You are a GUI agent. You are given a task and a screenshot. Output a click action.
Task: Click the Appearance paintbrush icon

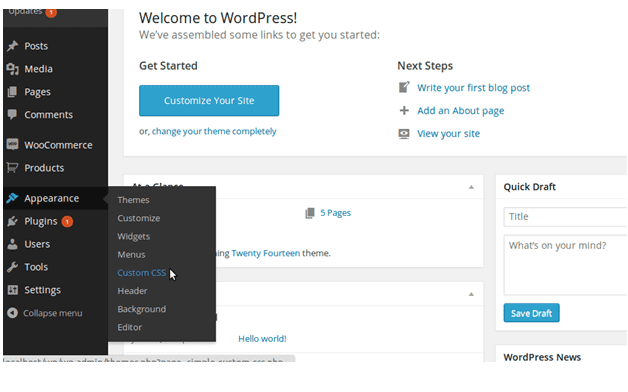pyautogui.click(x=12, y=198)
